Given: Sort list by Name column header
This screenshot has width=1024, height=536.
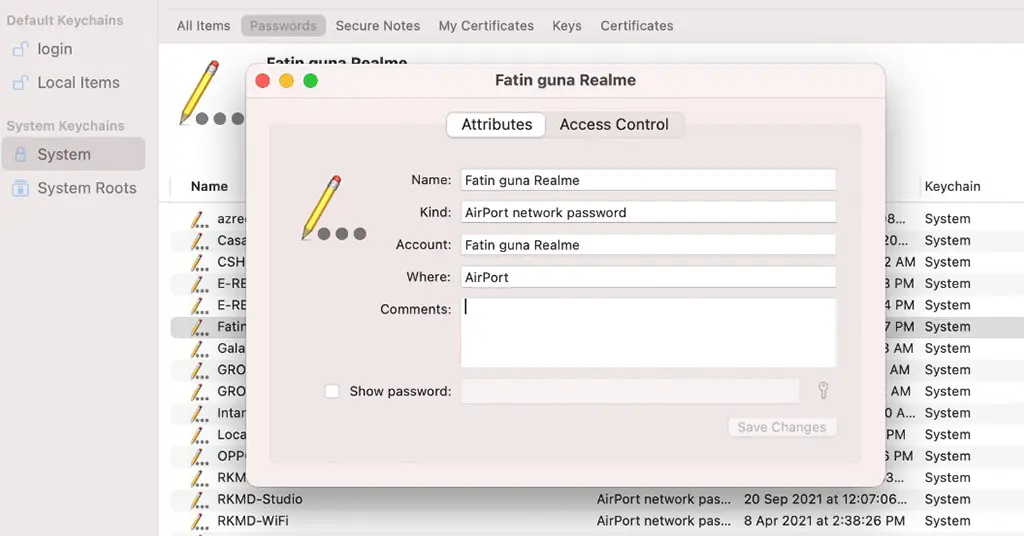Looking at the screenshot, I should tap(209, 186).
